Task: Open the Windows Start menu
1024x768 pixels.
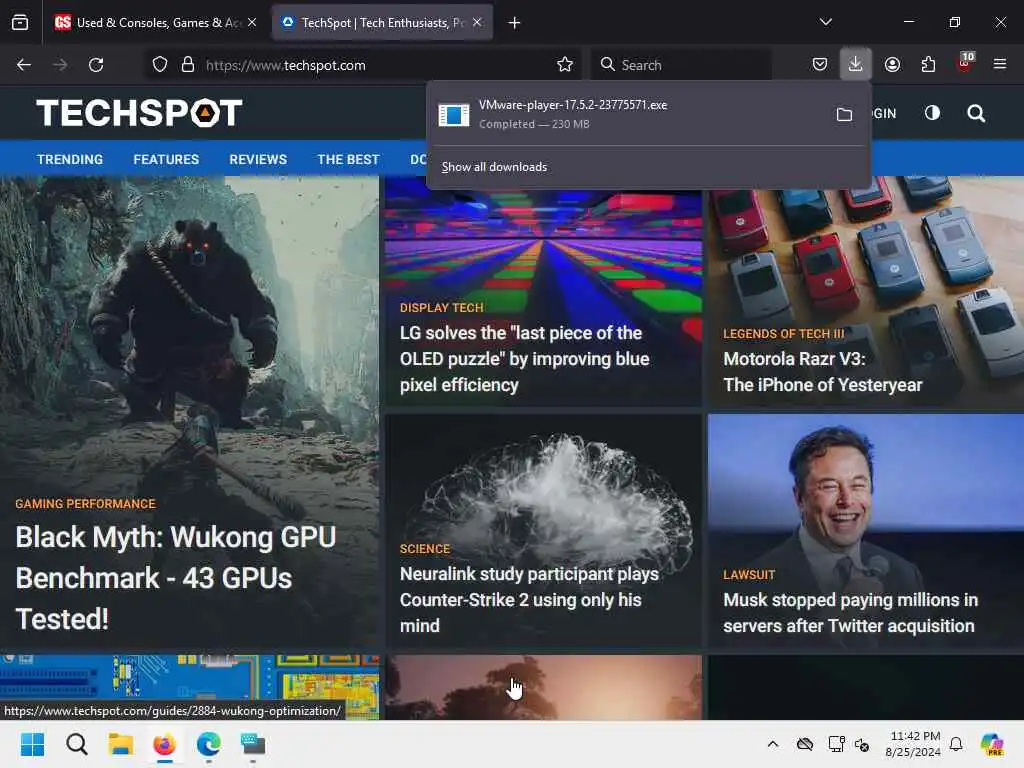Action: click(x=33, y=744)
